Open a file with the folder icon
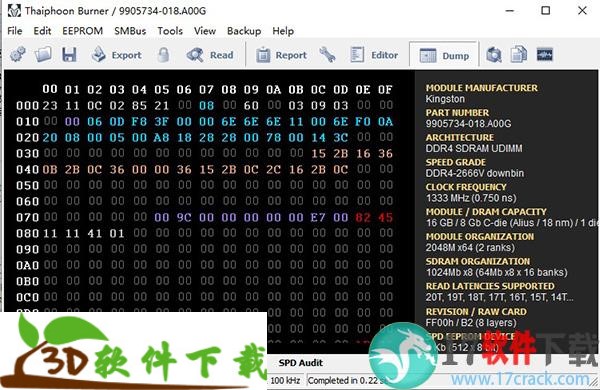The image size is (600, 390). [43, 55]
